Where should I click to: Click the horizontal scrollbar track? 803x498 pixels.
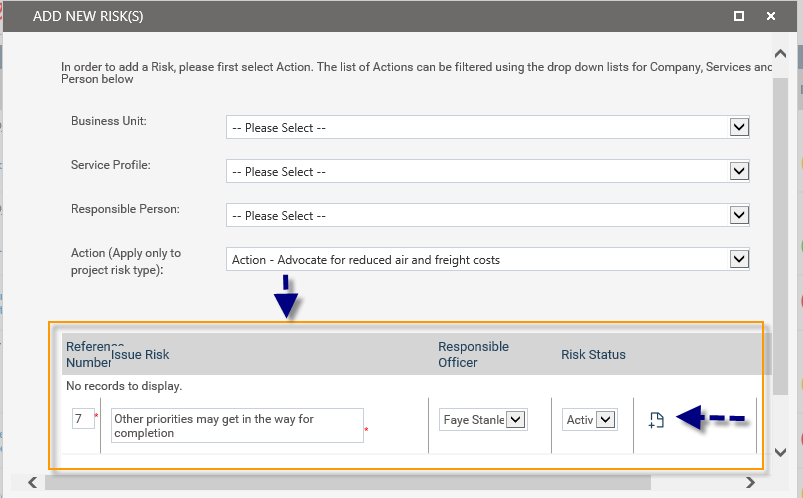tap(400, 482)
